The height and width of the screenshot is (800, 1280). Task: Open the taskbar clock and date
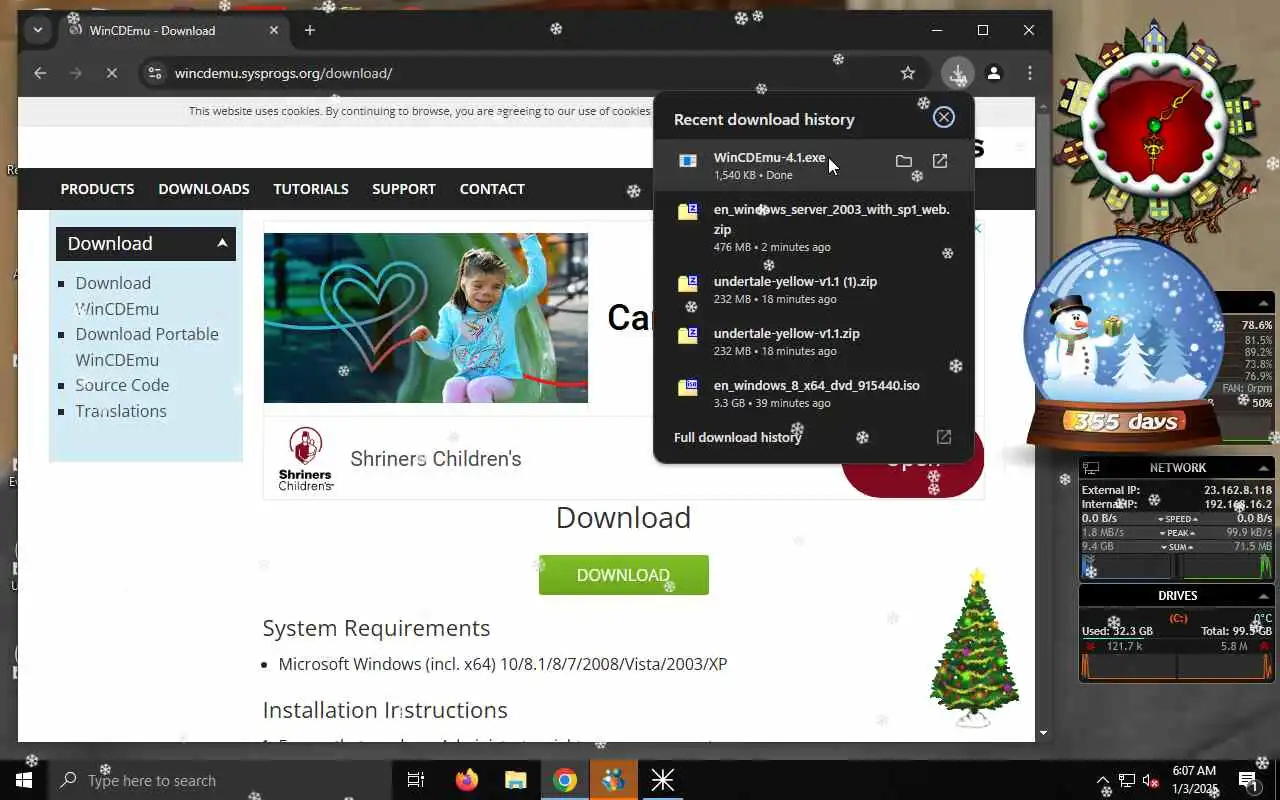click(x=1195, y=780)
